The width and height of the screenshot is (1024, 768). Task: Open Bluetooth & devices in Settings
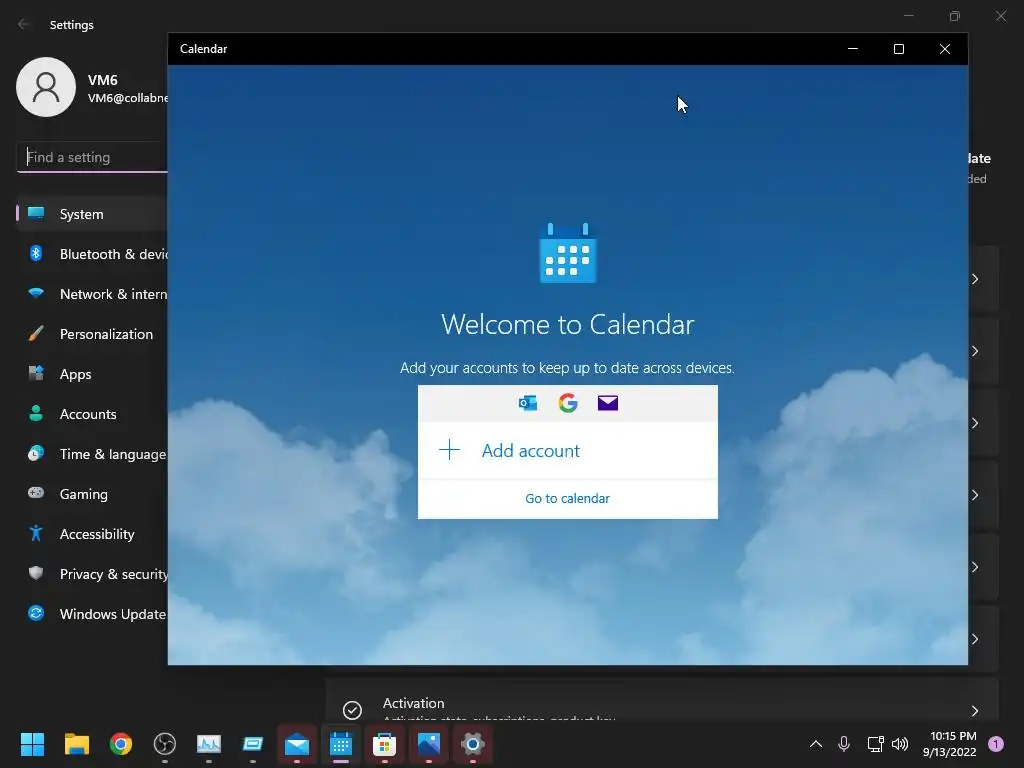tap(92, 254)
